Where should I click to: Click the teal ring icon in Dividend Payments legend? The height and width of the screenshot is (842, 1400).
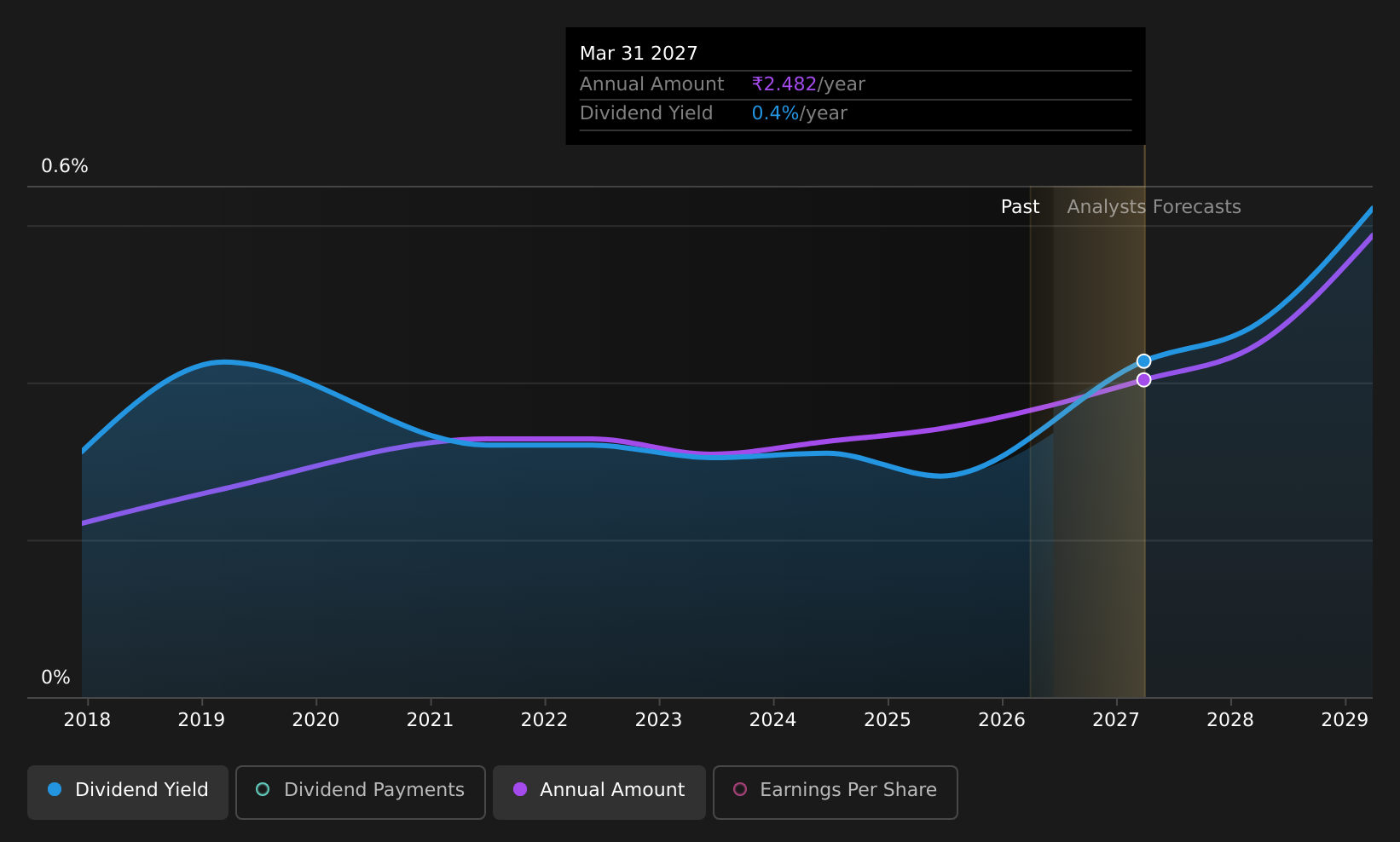click(263, 789)
